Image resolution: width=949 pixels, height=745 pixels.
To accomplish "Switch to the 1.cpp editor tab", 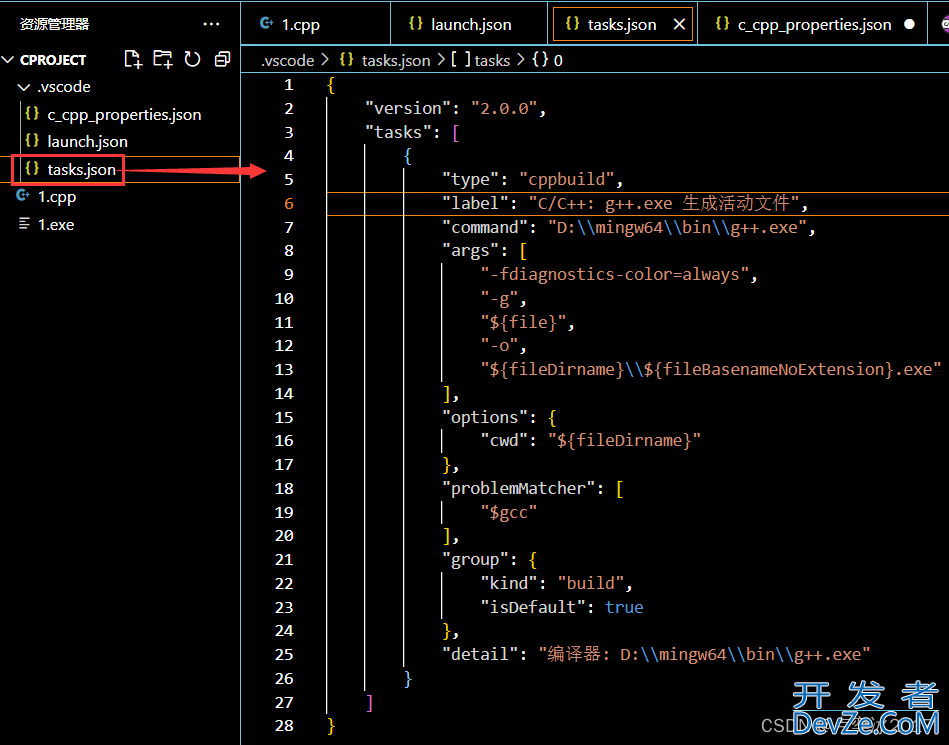I will pos(315,24).
